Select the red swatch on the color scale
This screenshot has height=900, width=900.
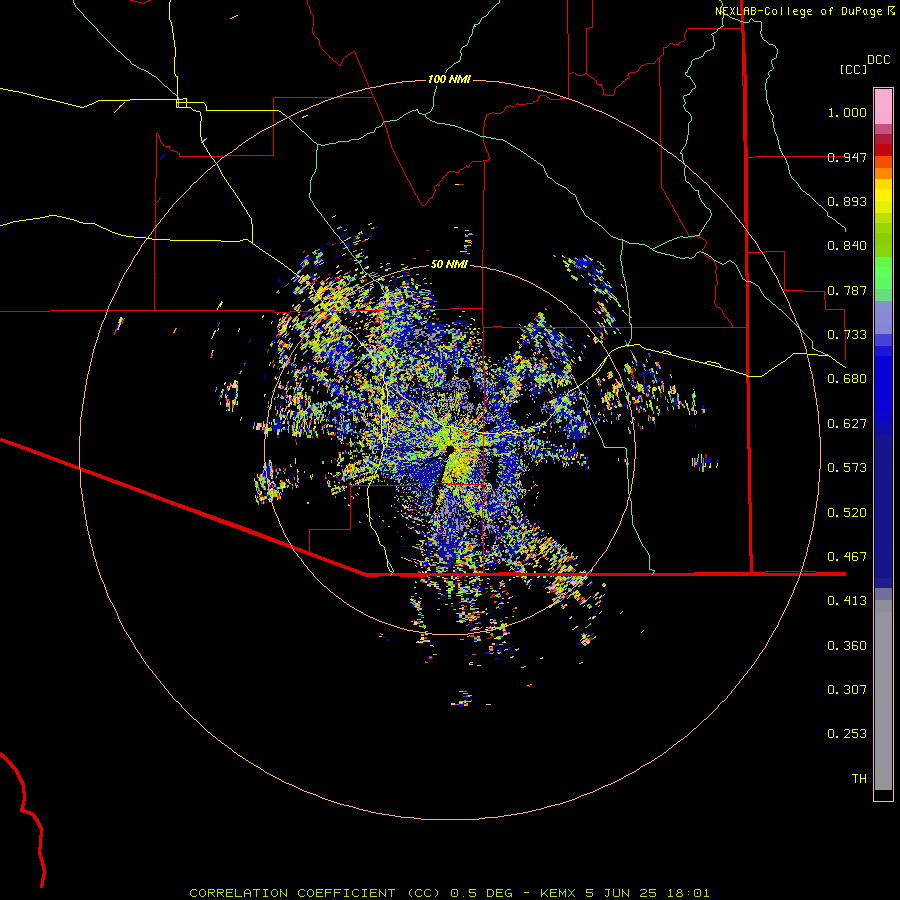coord(883,149)
